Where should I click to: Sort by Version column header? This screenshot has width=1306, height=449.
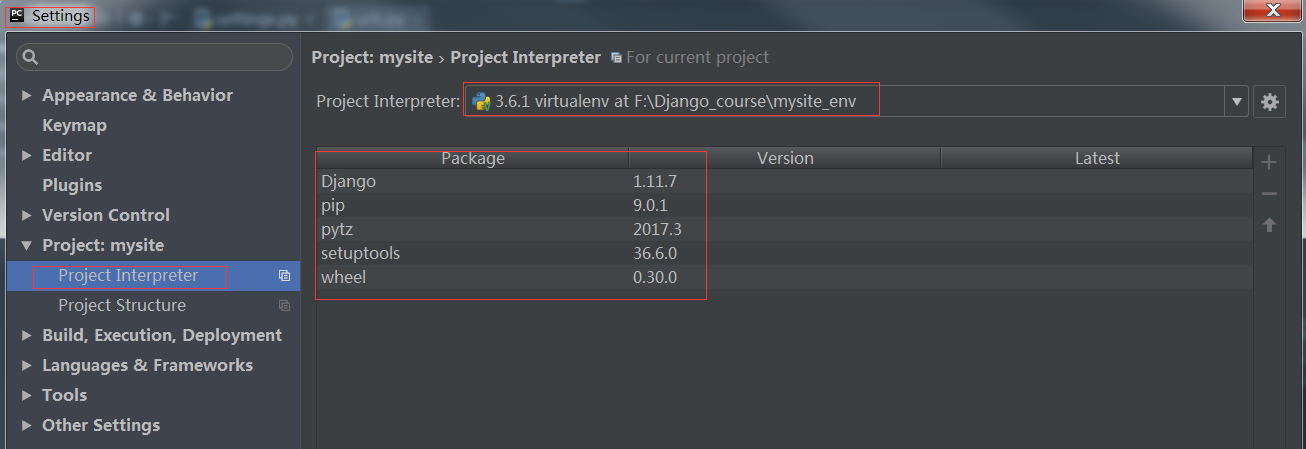click(x=785, y=158)
